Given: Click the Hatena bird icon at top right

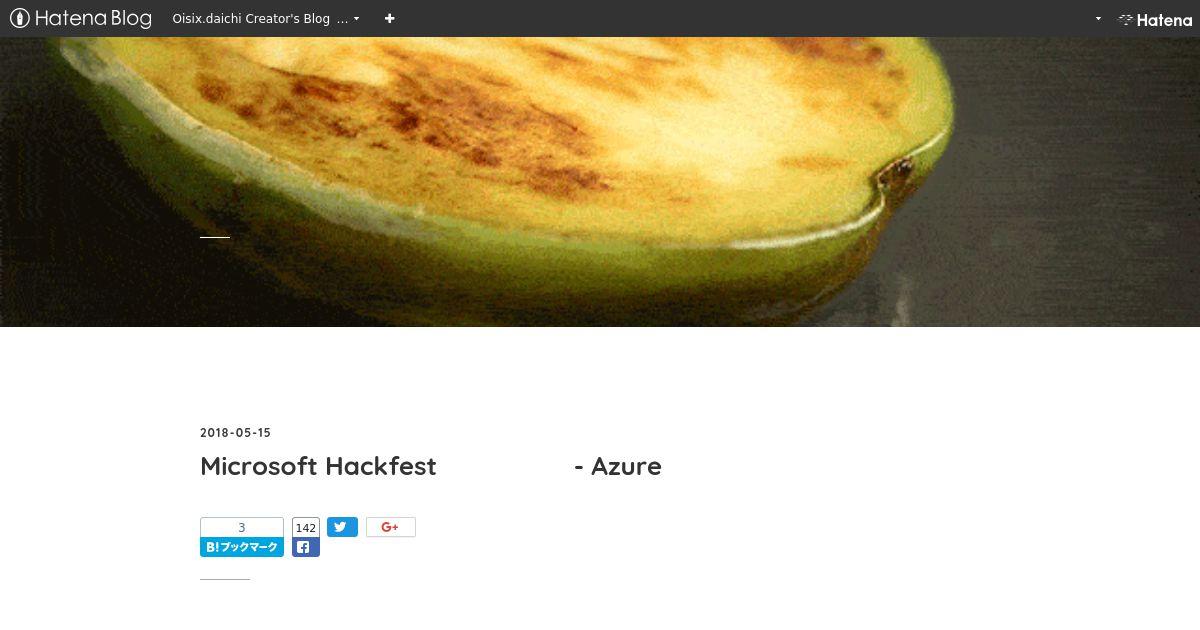Looking at the screenshot, I should [1125, 19].
